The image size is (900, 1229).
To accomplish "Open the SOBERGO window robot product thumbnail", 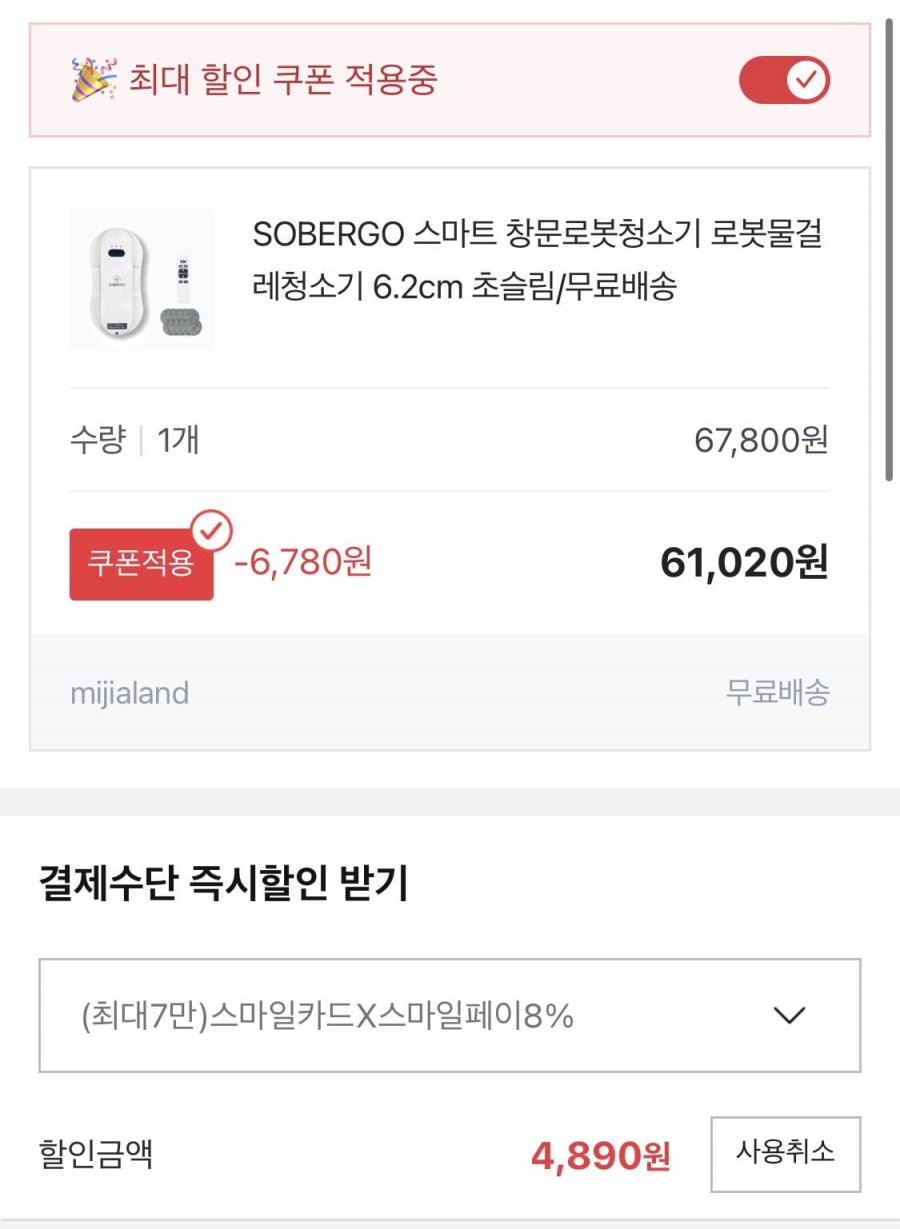I will [142, 278].
